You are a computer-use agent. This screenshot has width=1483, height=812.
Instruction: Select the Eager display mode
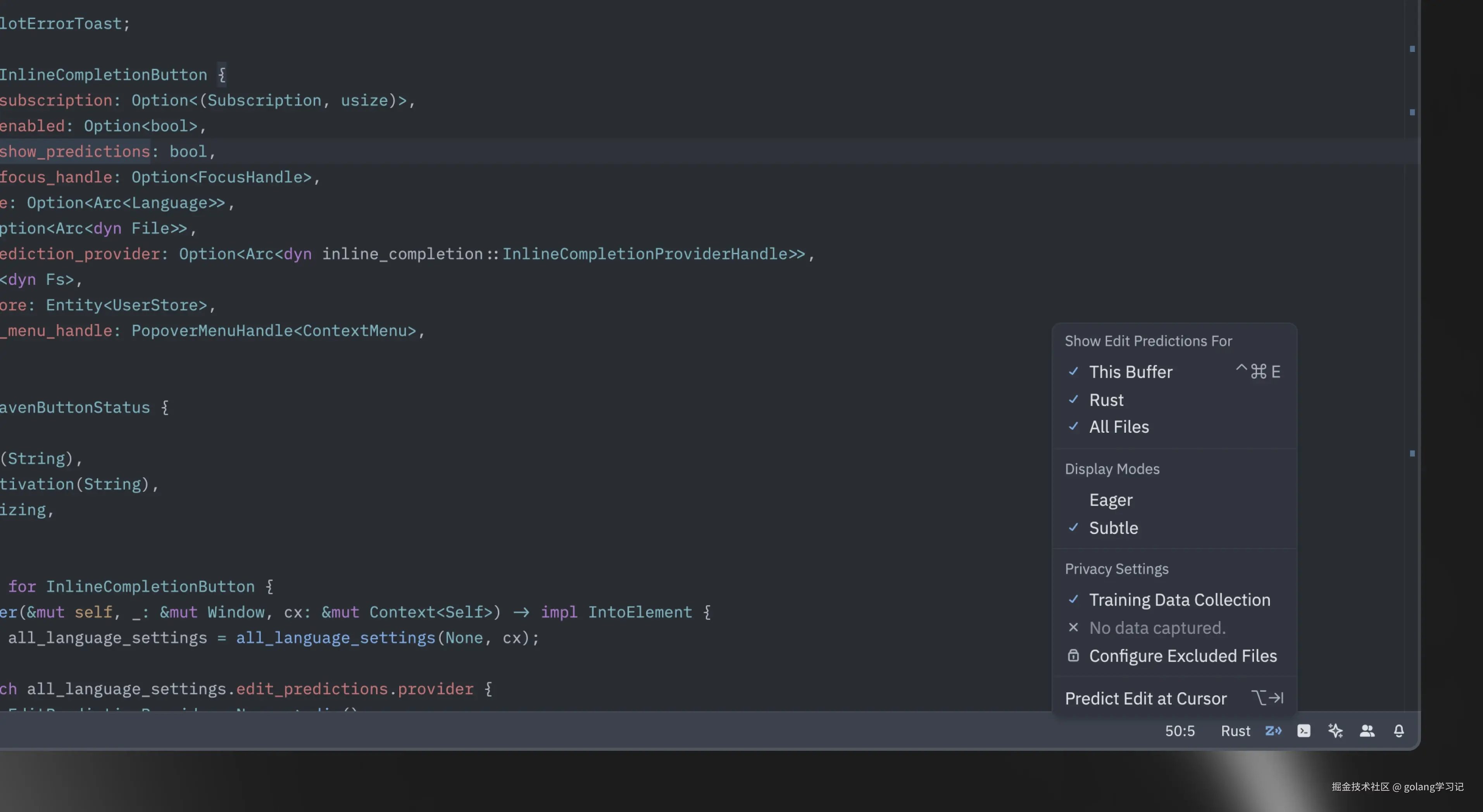pyautogui.click(x=1111, y=499)
